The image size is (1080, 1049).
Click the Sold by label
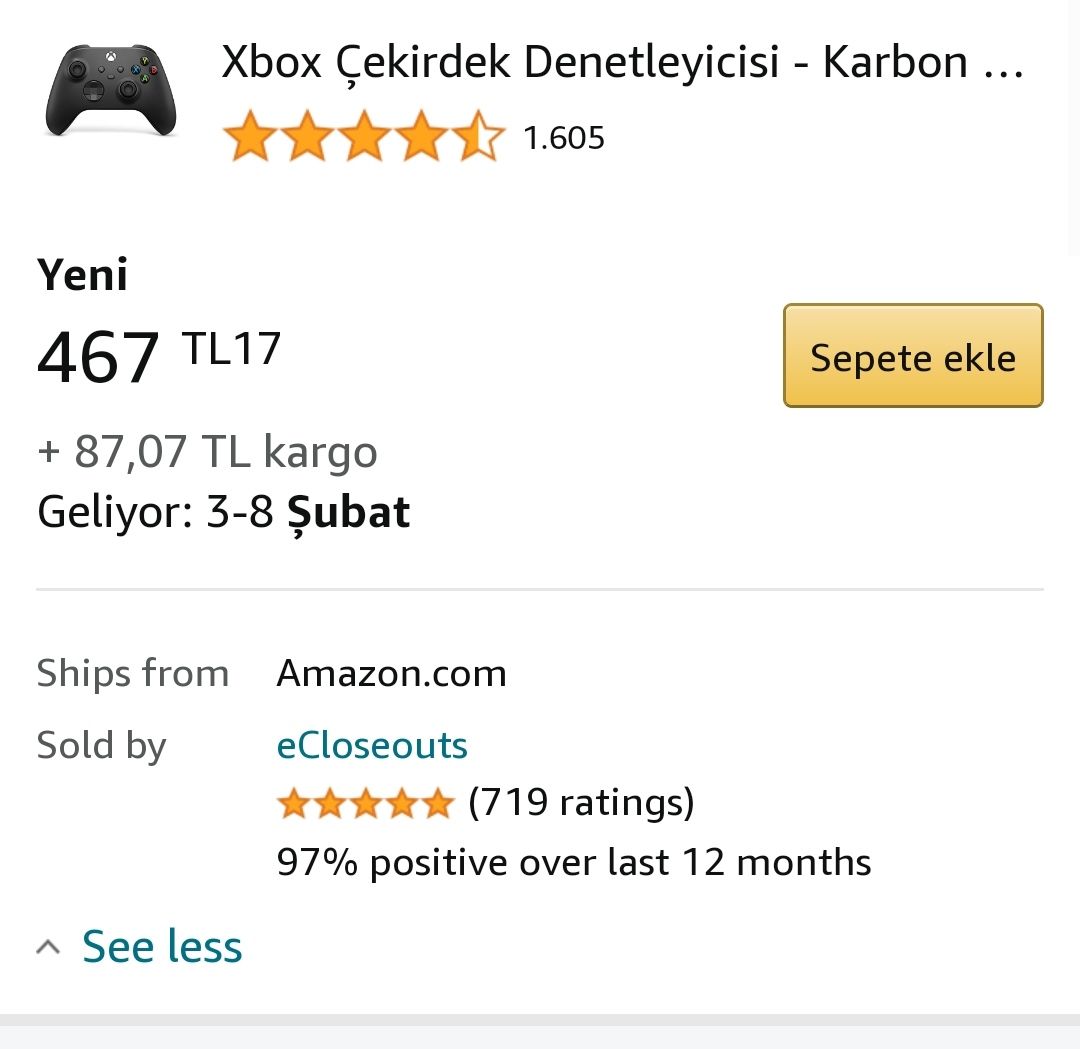pyautogui.click(x=101, y=745)
